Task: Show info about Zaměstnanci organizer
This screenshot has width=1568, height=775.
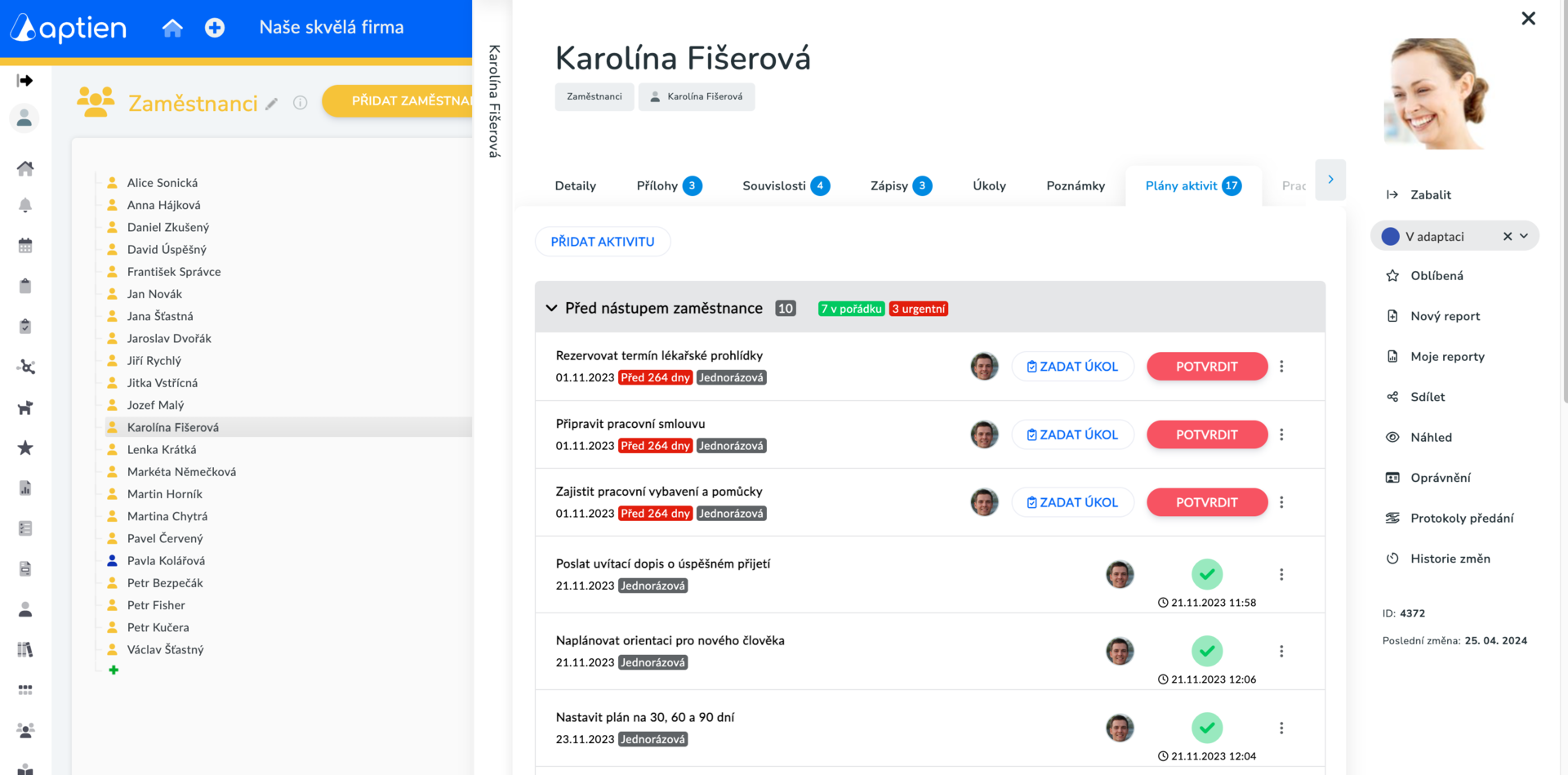Action: pos(301,103)
